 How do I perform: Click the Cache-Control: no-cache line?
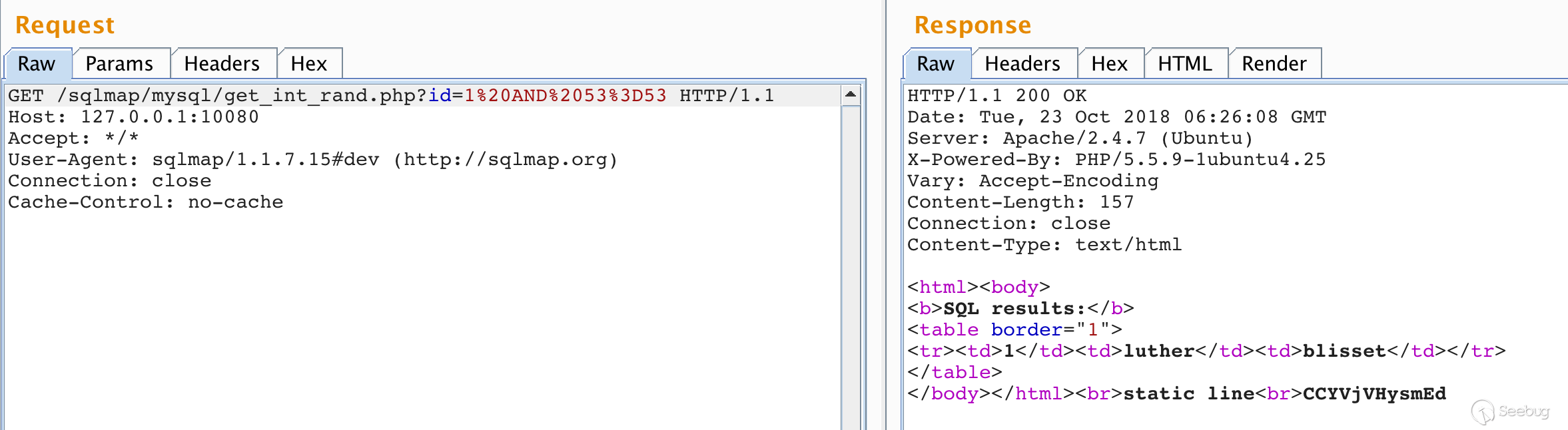click(145, 202)
